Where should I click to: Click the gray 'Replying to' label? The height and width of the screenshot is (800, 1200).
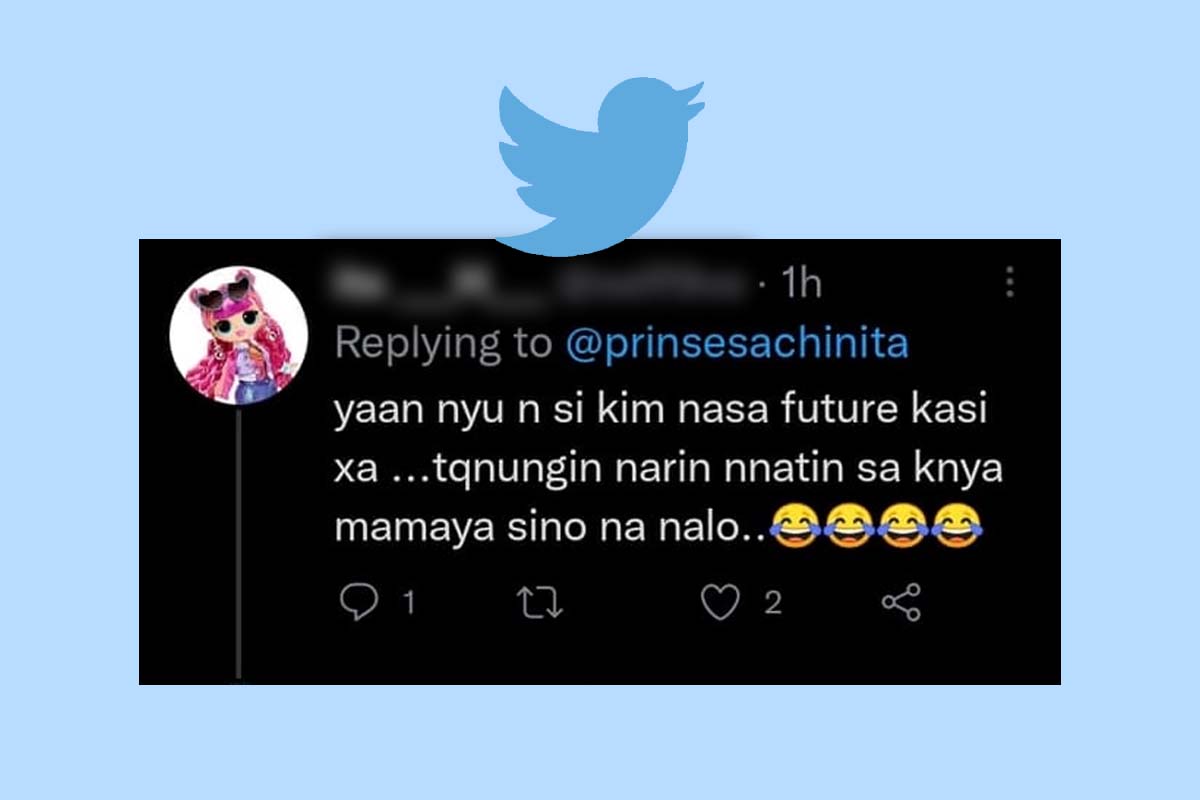[444, 345]
